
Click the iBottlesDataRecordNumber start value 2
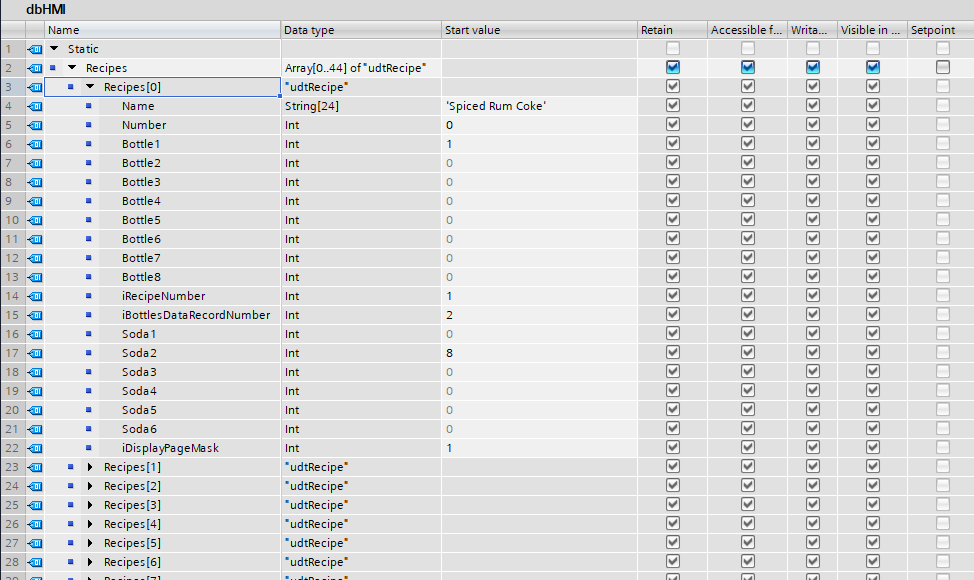pyautogui.click(x=449, y=315)
